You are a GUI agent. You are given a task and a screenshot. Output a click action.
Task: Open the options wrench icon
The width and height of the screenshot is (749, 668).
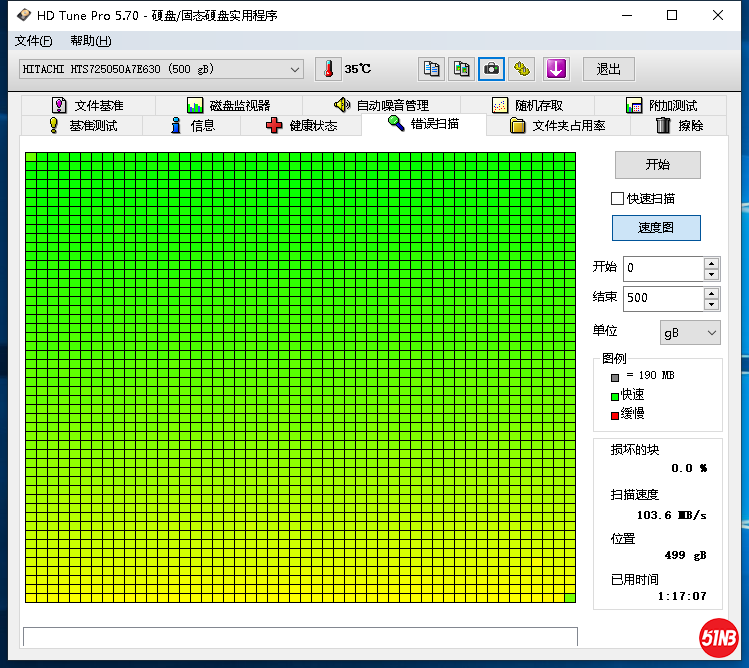click(x=522, y=69)
